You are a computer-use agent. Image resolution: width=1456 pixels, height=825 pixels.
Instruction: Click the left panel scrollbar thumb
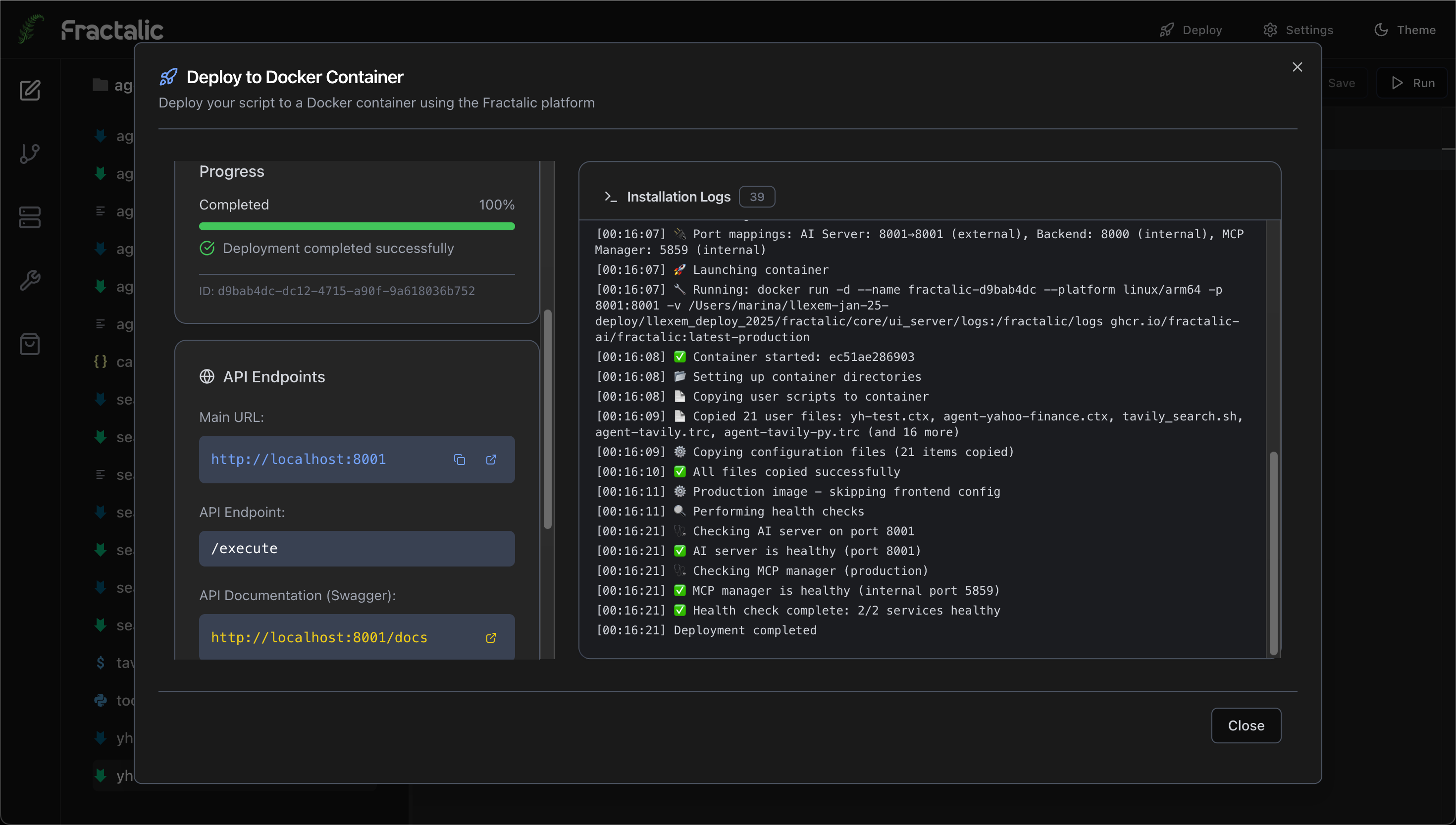[x=547, y=419]
